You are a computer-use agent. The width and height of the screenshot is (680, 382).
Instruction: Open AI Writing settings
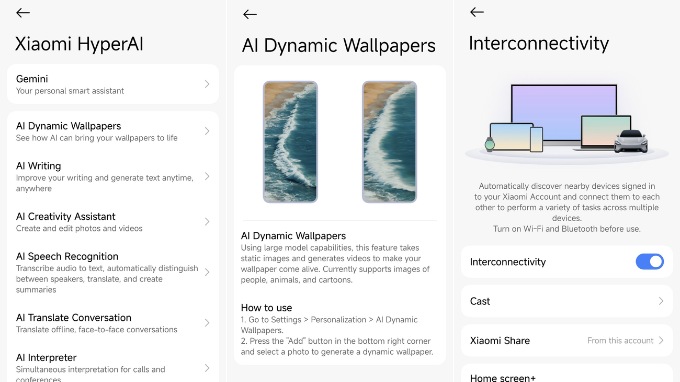[113, 176]
